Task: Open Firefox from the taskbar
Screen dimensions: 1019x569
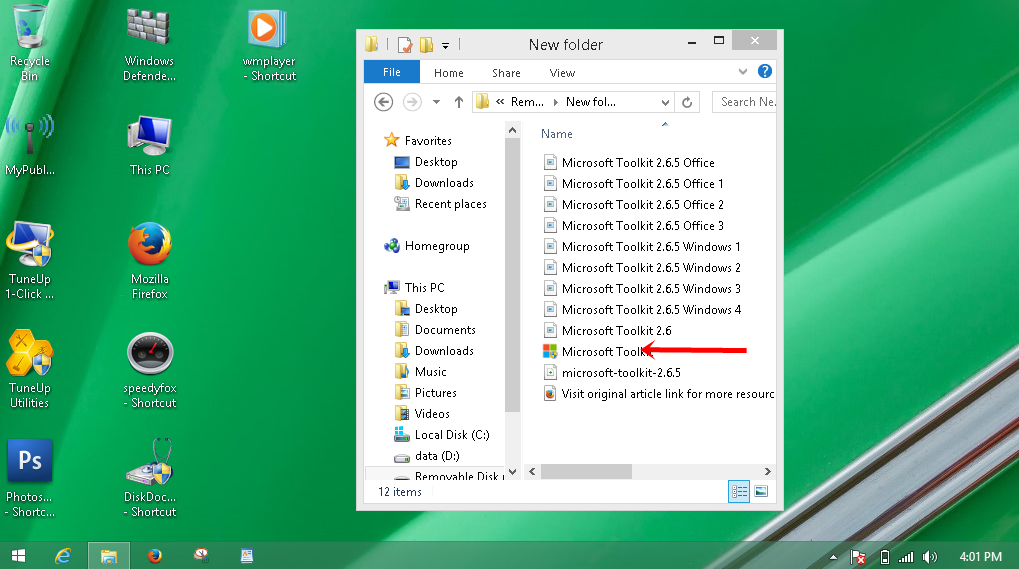Action: coord(155,556)
